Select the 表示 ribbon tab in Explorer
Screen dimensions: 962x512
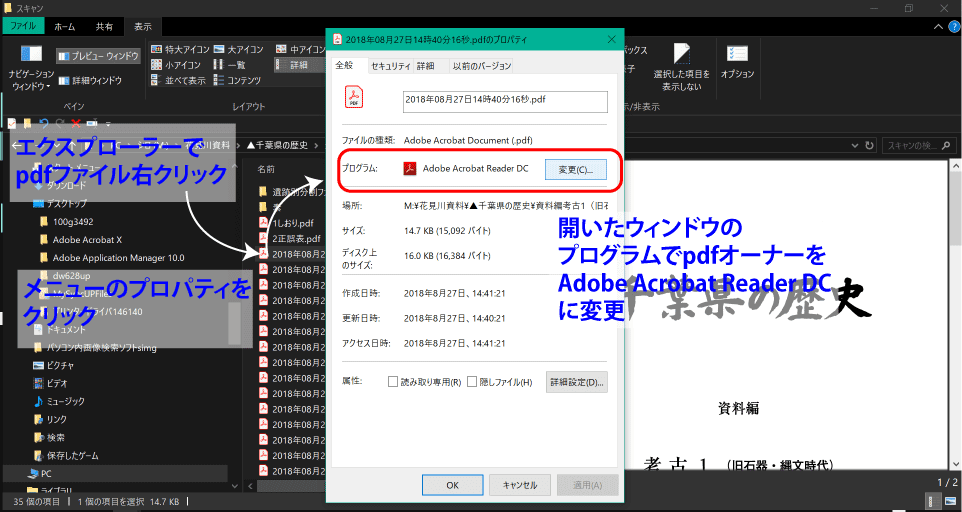click(142, 26)
